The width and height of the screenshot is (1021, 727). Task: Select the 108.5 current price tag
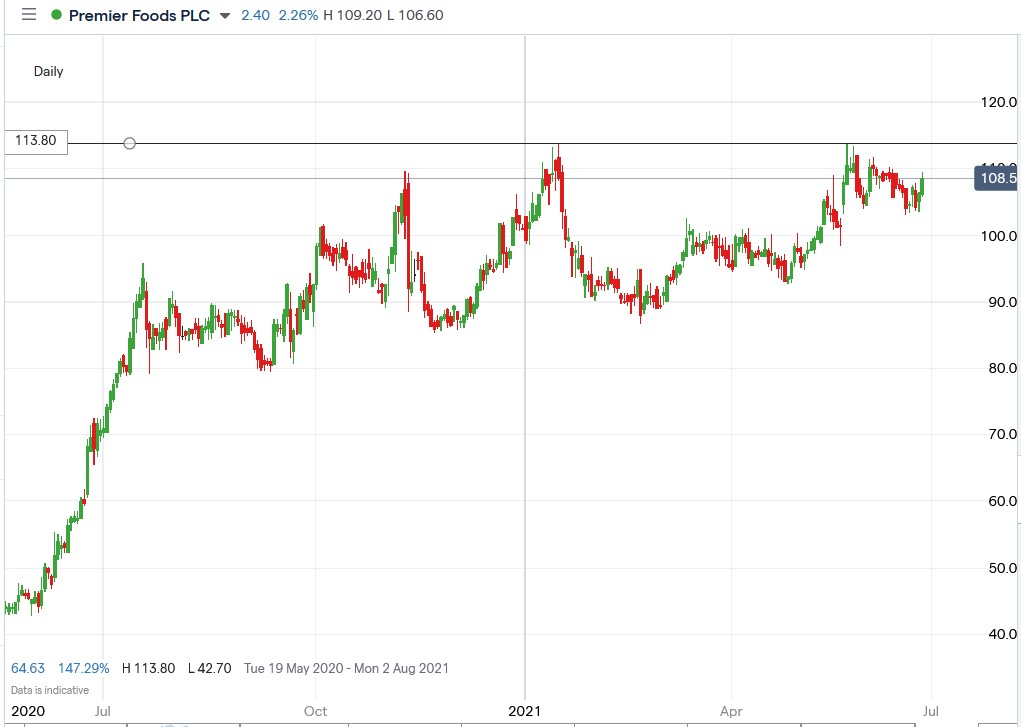[x=994, y=178]
